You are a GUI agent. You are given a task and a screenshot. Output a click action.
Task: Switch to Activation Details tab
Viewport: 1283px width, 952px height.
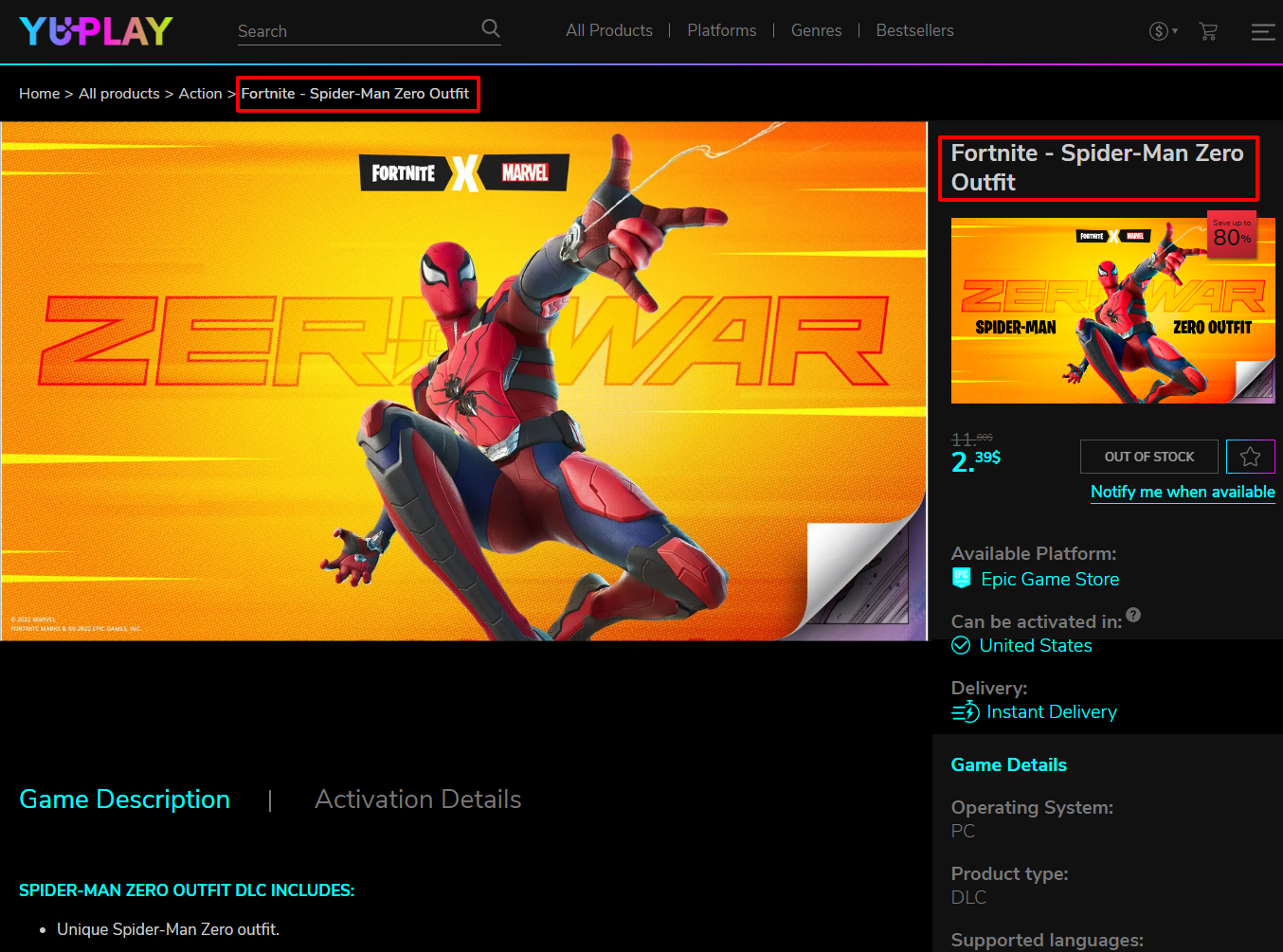pos(418,799)
